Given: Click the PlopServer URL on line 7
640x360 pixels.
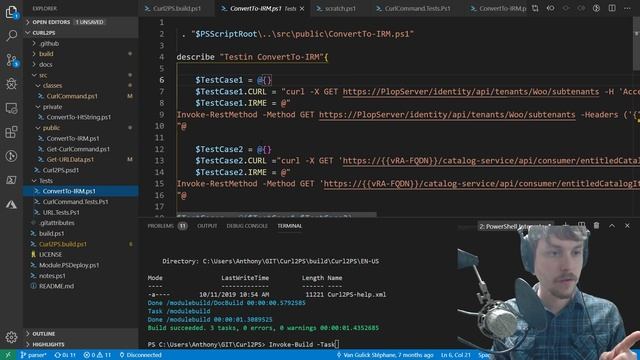Looking at the screenshot, I should coord(471,92).
